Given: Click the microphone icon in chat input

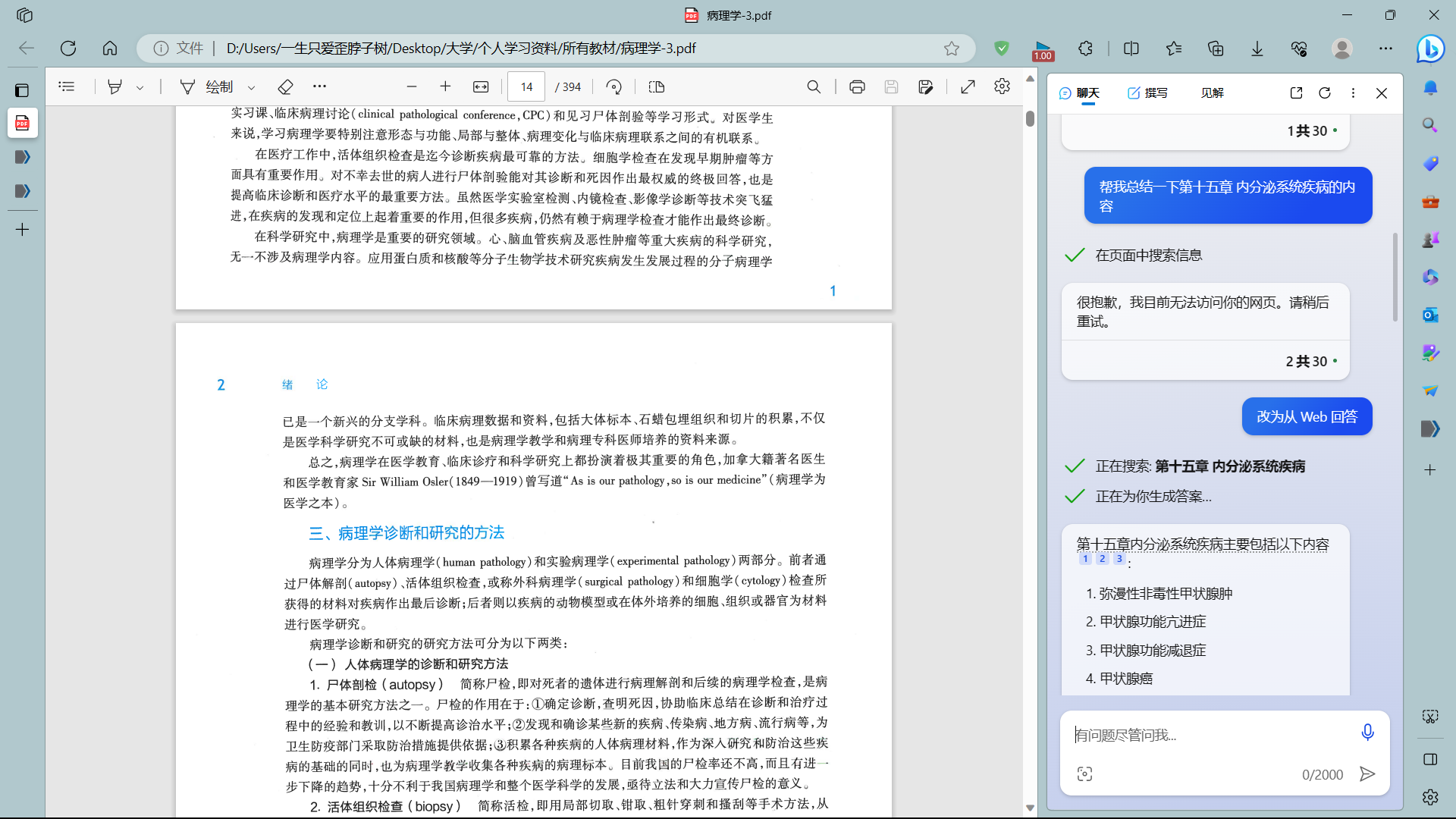Looking at the screenshot, I should coord(1367,732).
